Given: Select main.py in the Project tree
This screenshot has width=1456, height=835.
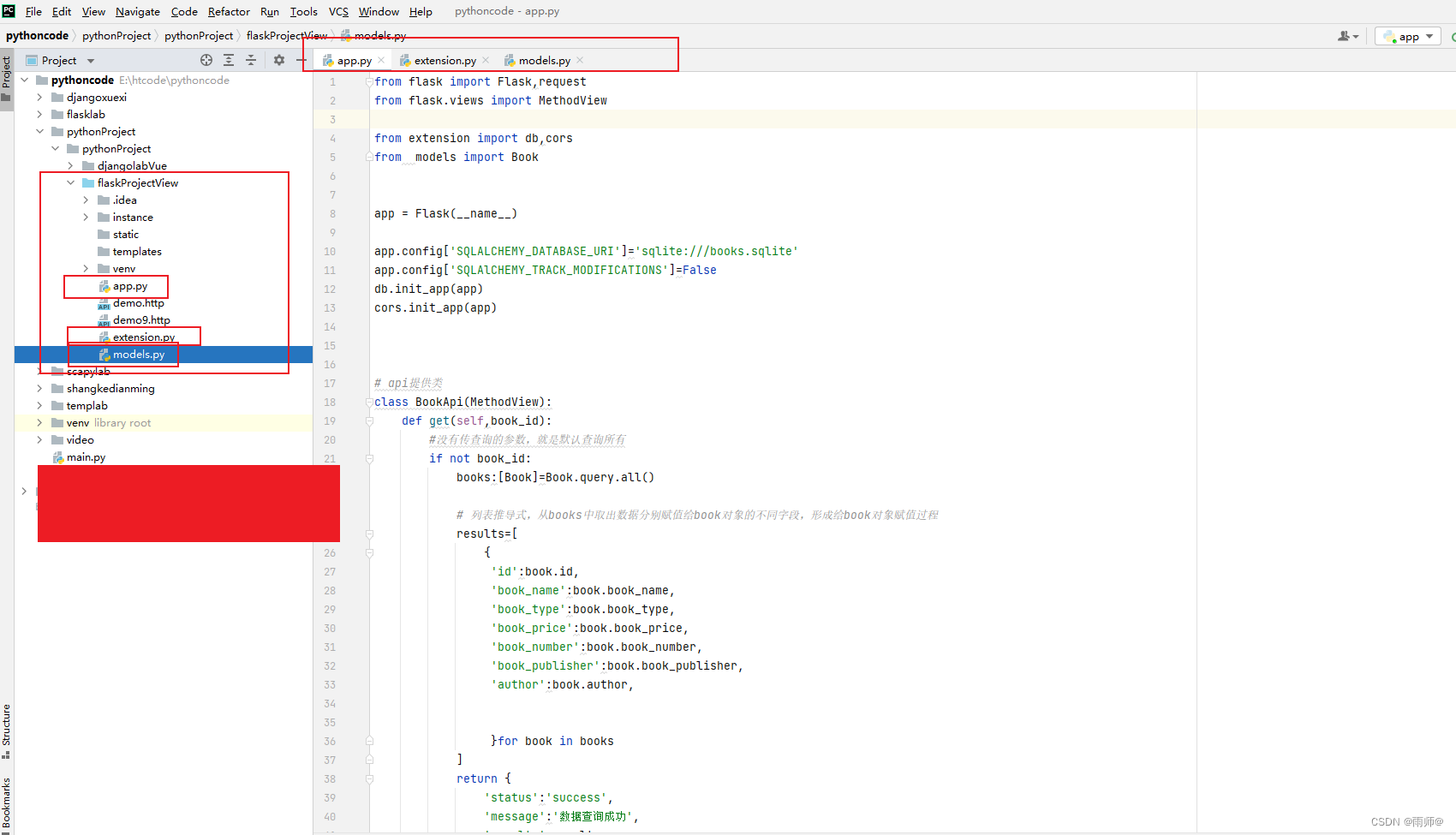Looking at the screenshot, I should tap(86, 456).
